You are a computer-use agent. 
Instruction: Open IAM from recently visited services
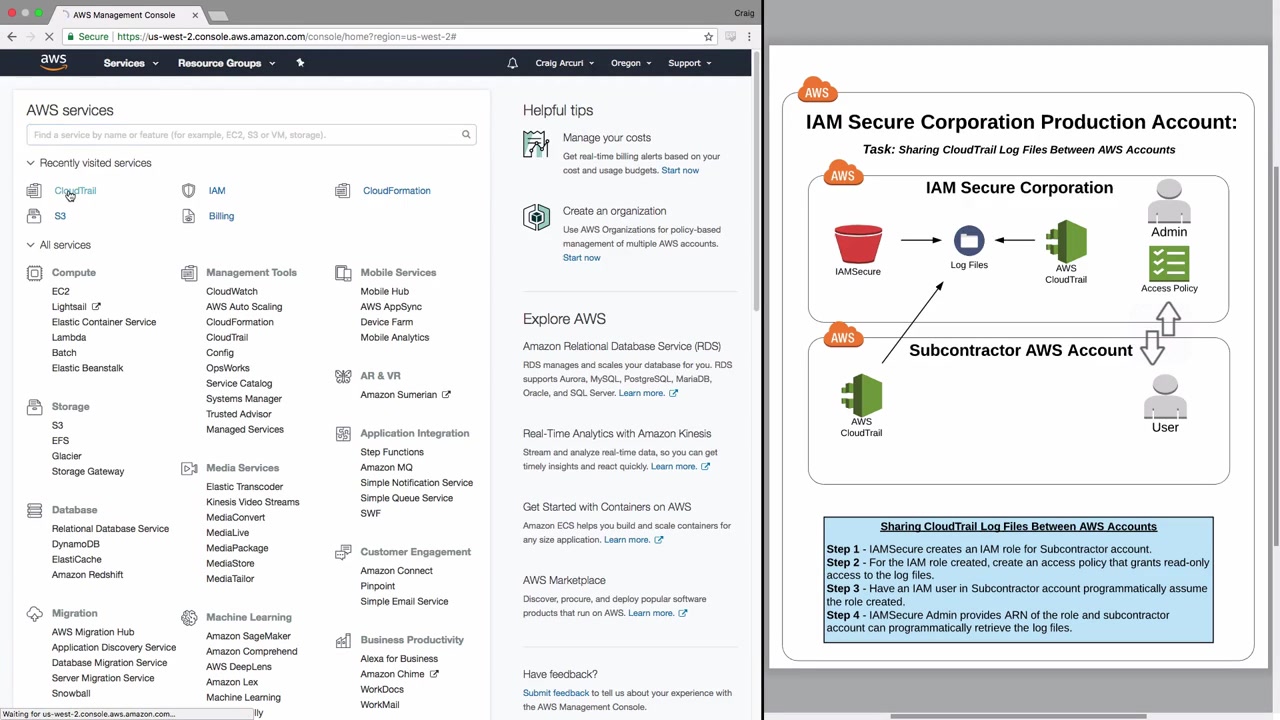coord(217,191)
